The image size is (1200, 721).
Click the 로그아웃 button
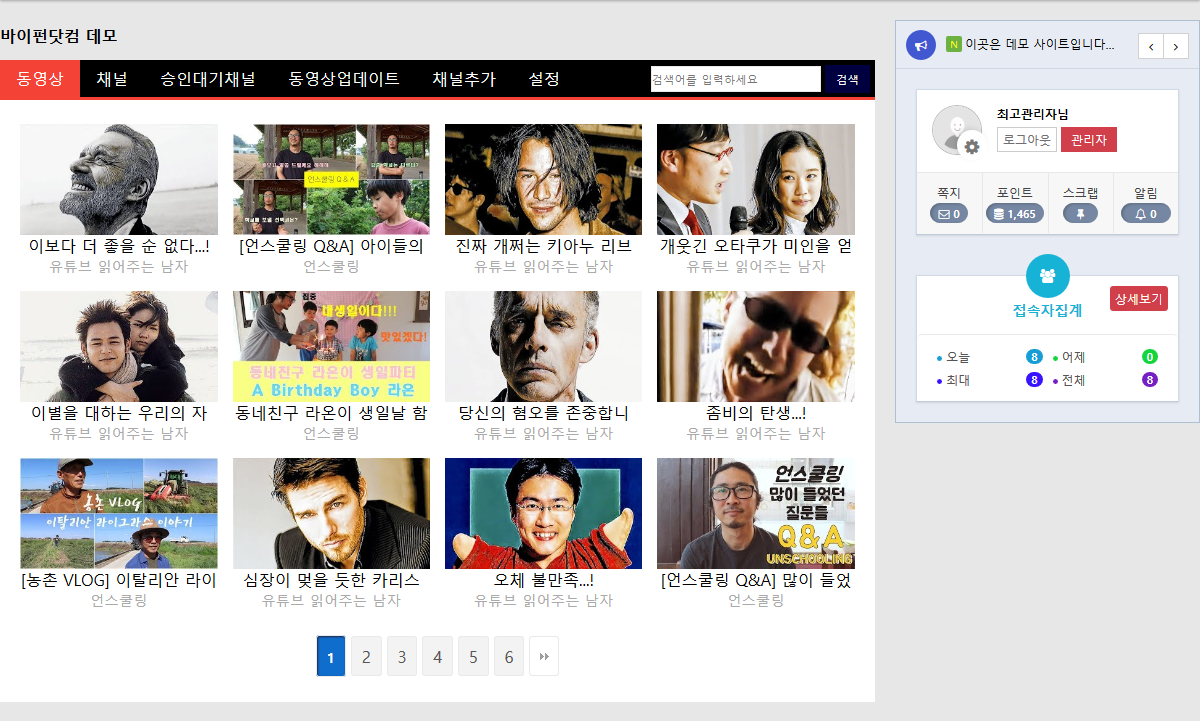coord(1026,140)
